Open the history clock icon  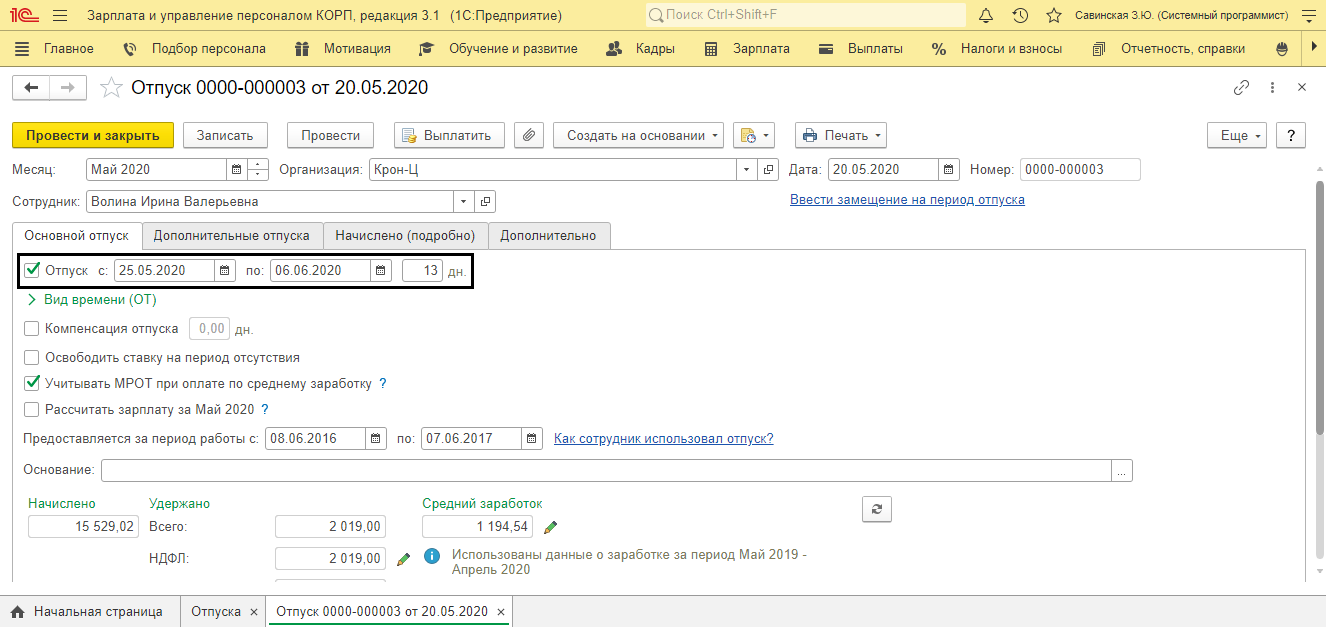click(1020, 16)
